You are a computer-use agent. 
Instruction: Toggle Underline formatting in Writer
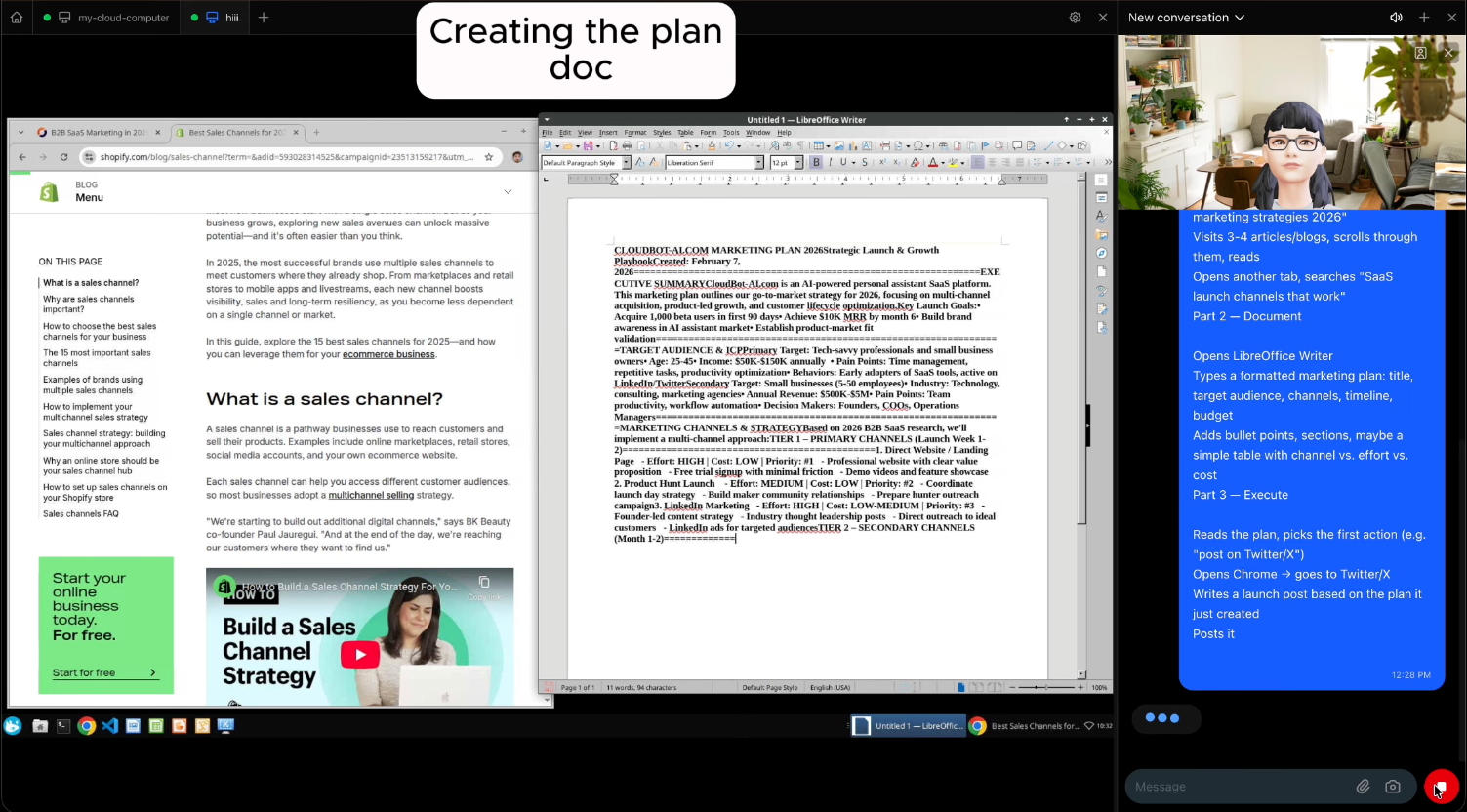pos(843,162)
